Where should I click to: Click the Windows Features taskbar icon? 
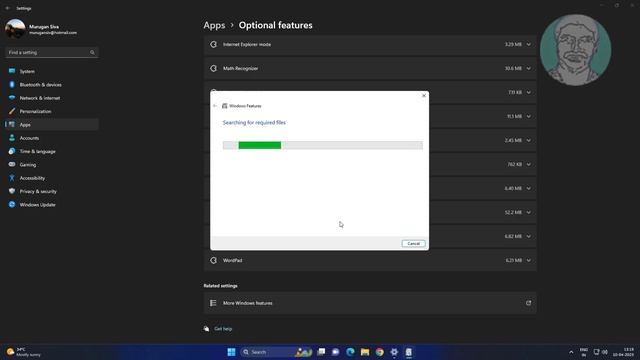409,352
